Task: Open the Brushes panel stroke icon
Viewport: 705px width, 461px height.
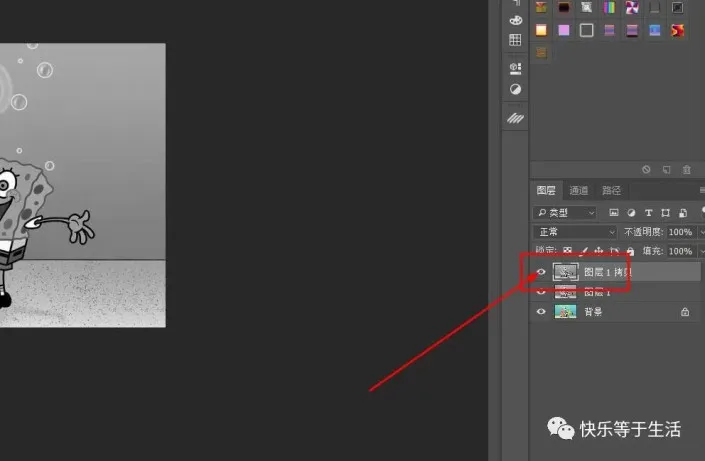Action: tap(515, 118)
